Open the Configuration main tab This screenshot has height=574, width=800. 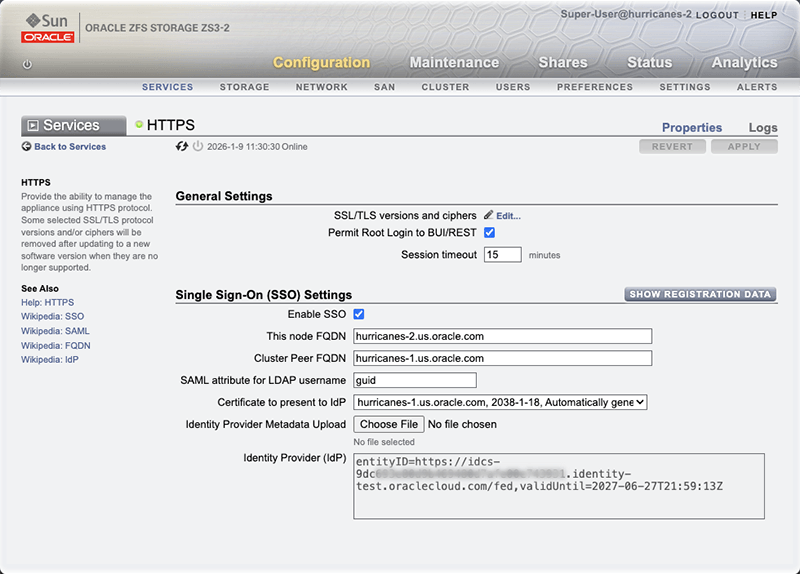pos(321,62)
